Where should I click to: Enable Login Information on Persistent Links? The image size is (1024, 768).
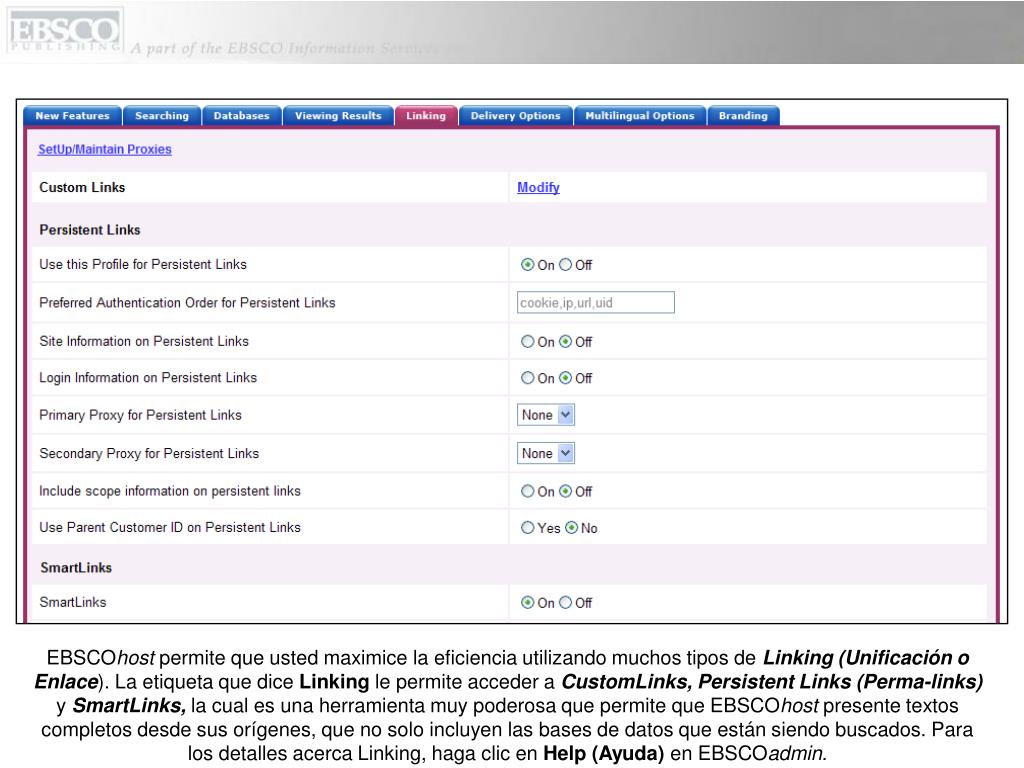tap(527, 378)
